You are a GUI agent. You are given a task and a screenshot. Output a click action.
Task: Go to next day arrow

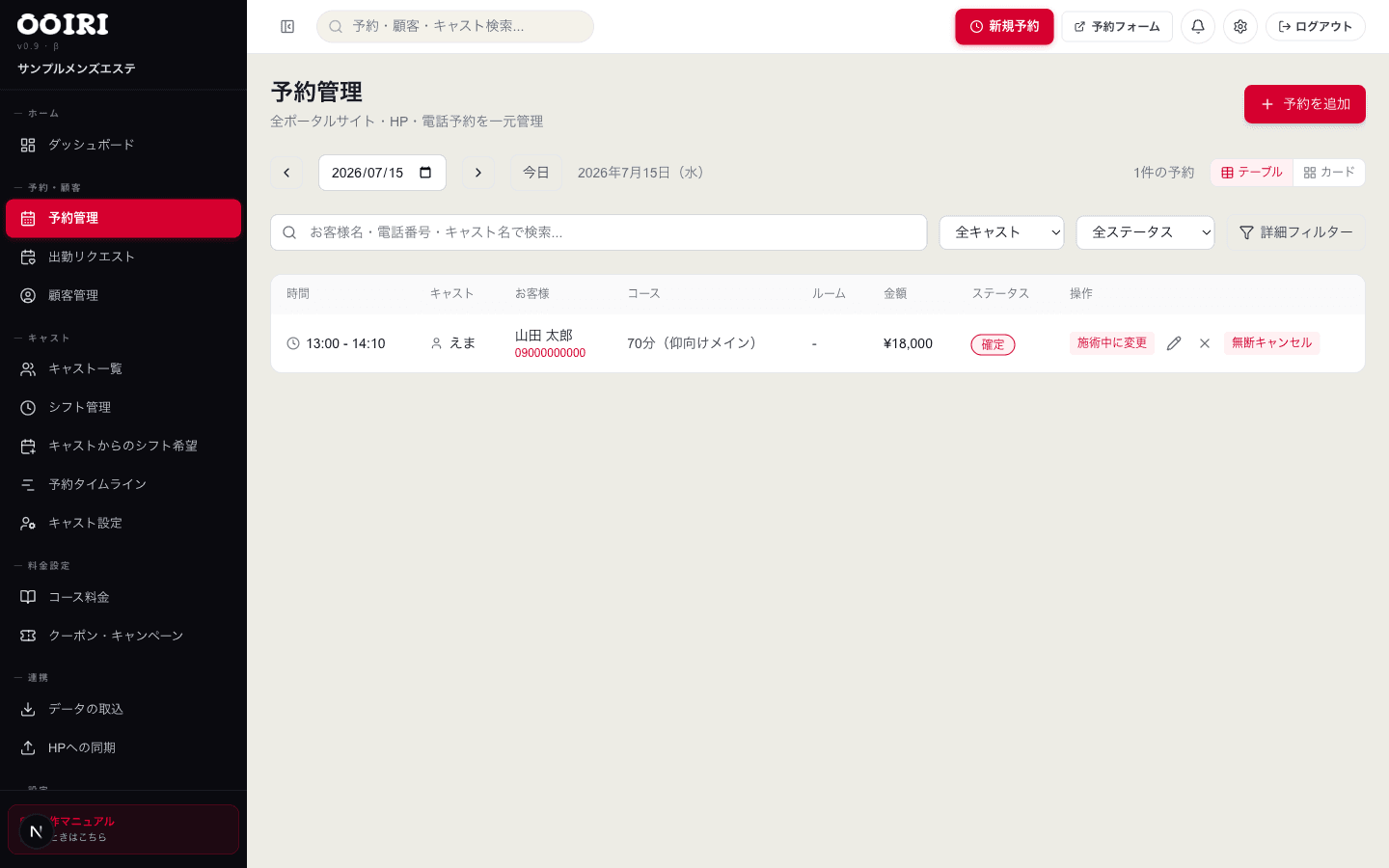click(477, 173)
